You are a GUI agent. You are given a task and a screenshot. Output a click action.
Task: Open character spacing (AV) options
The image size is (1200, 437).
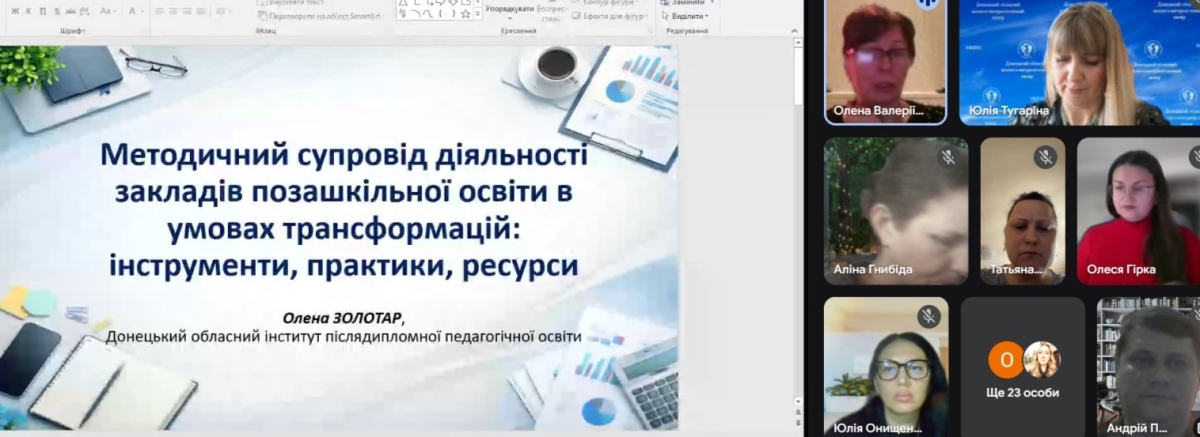[x=85, y=11]
